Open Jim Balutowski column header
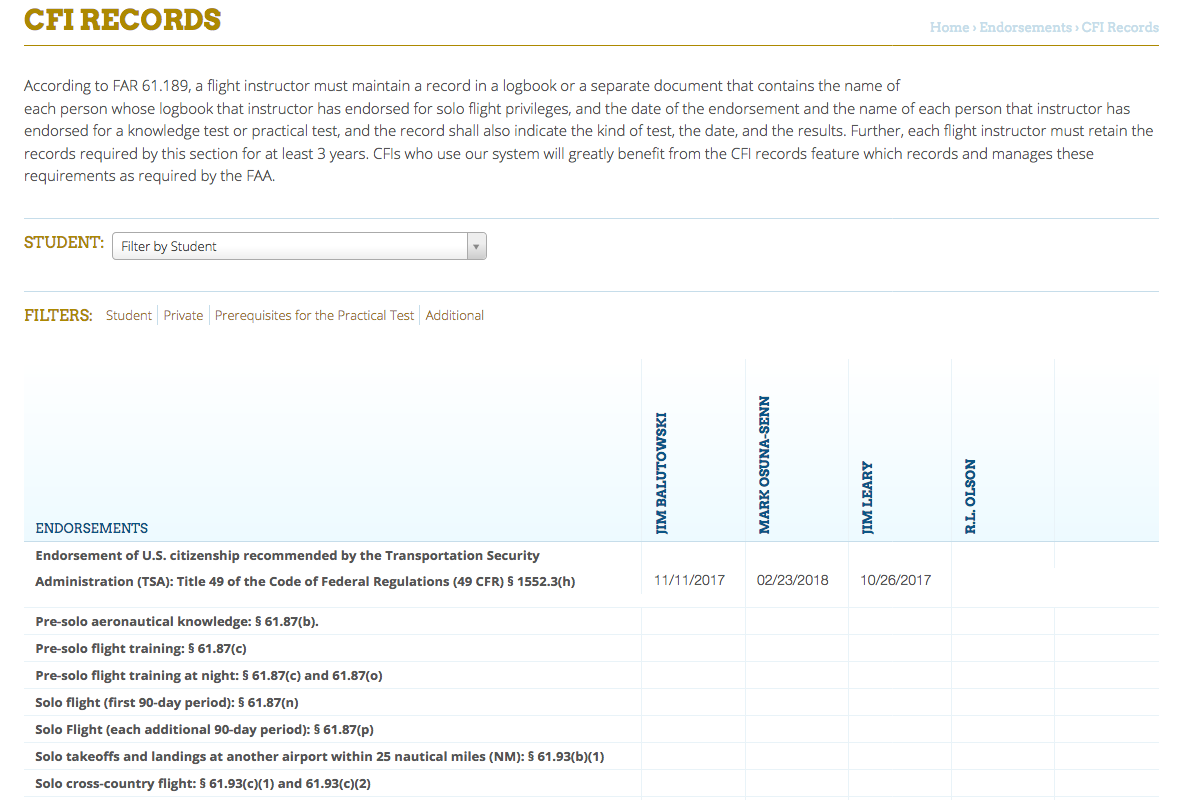1201x800 pixels. (x=661, y=473)
